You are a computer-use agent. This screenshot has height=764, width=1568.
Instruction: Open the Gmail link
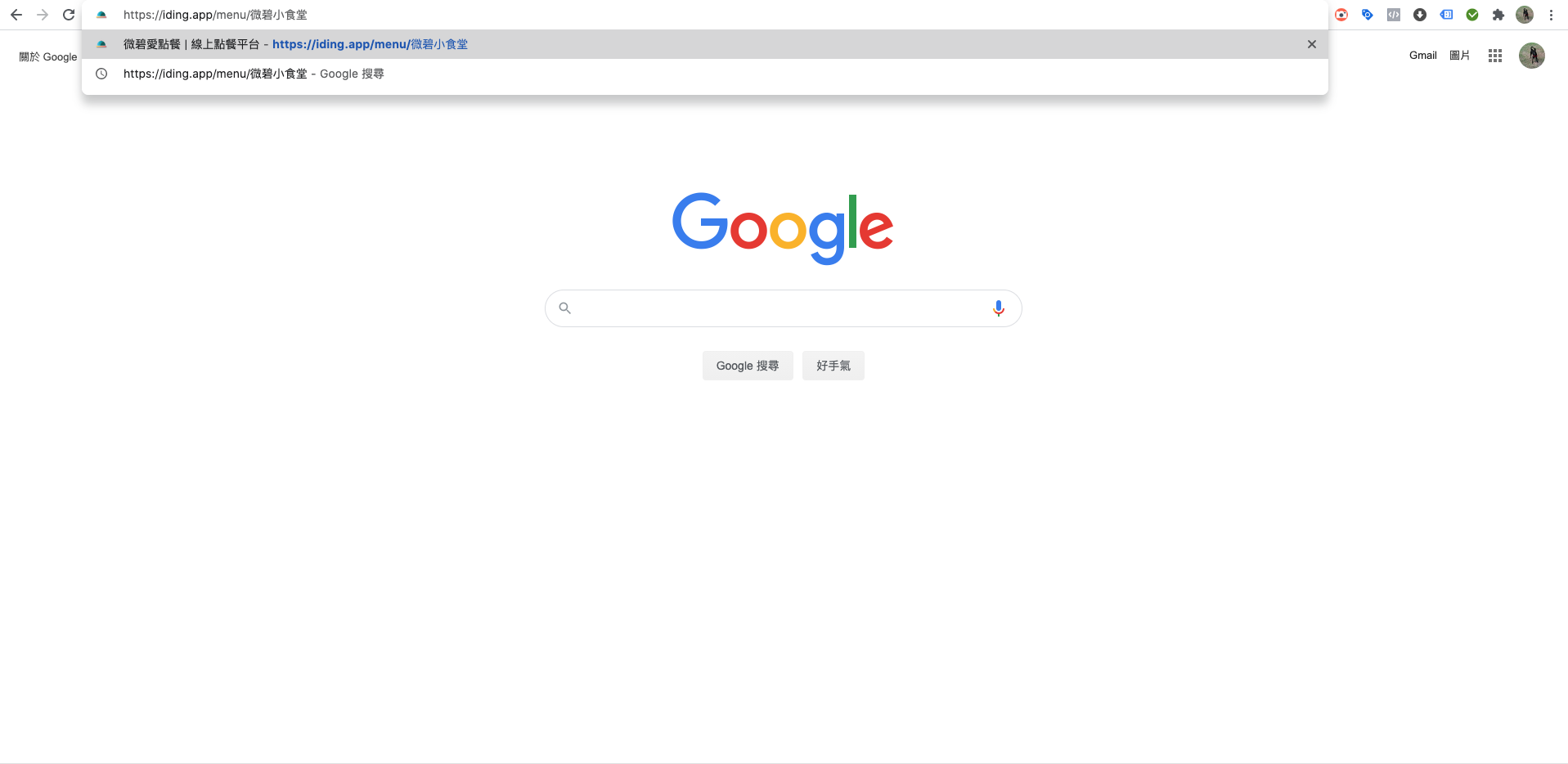tap(1423, 56)
